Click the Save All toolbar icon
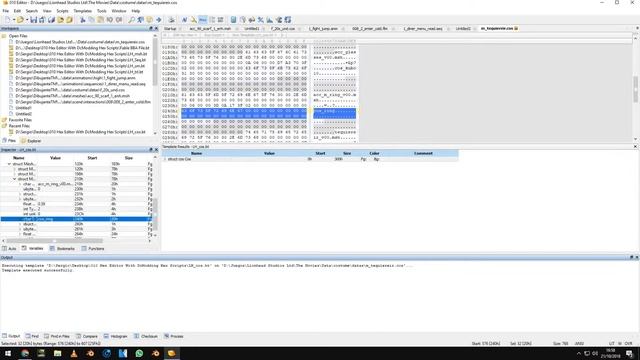Screen dimensions: 640x360 click(42, 20)
